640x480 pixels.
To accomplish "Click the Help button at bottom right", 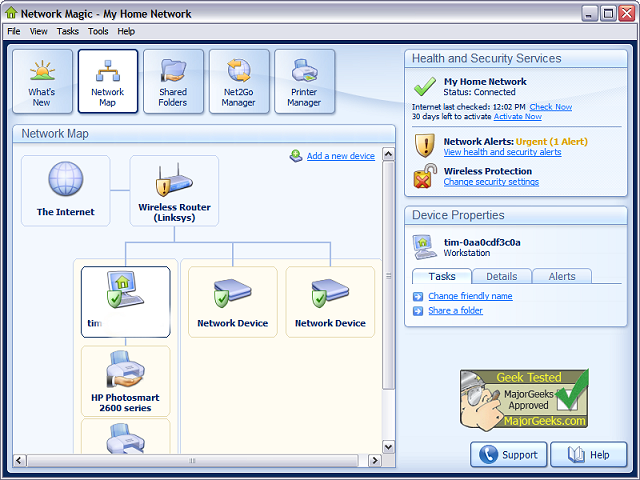I will pyautogui.click(x=589, y=454).
